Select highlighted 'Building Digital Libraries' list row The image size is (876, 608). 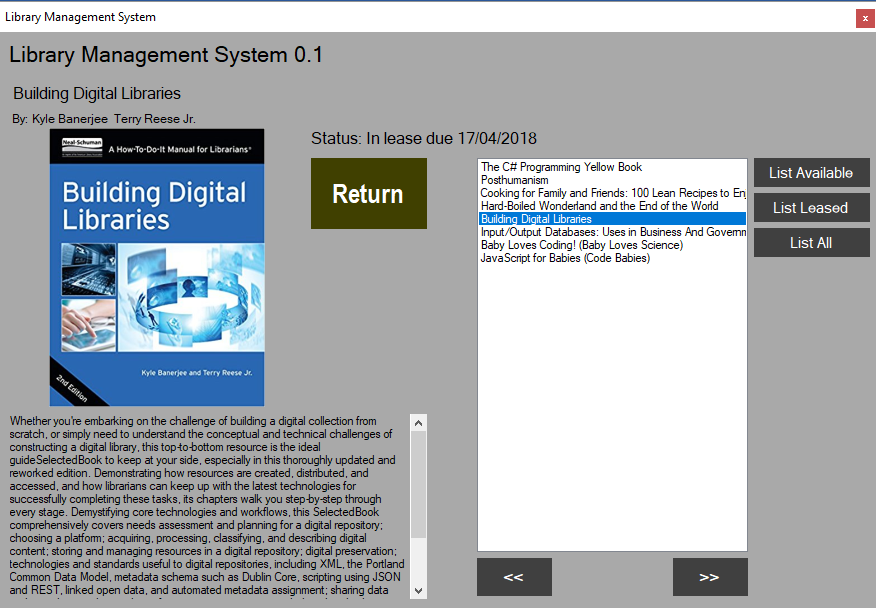pos(612,219)
